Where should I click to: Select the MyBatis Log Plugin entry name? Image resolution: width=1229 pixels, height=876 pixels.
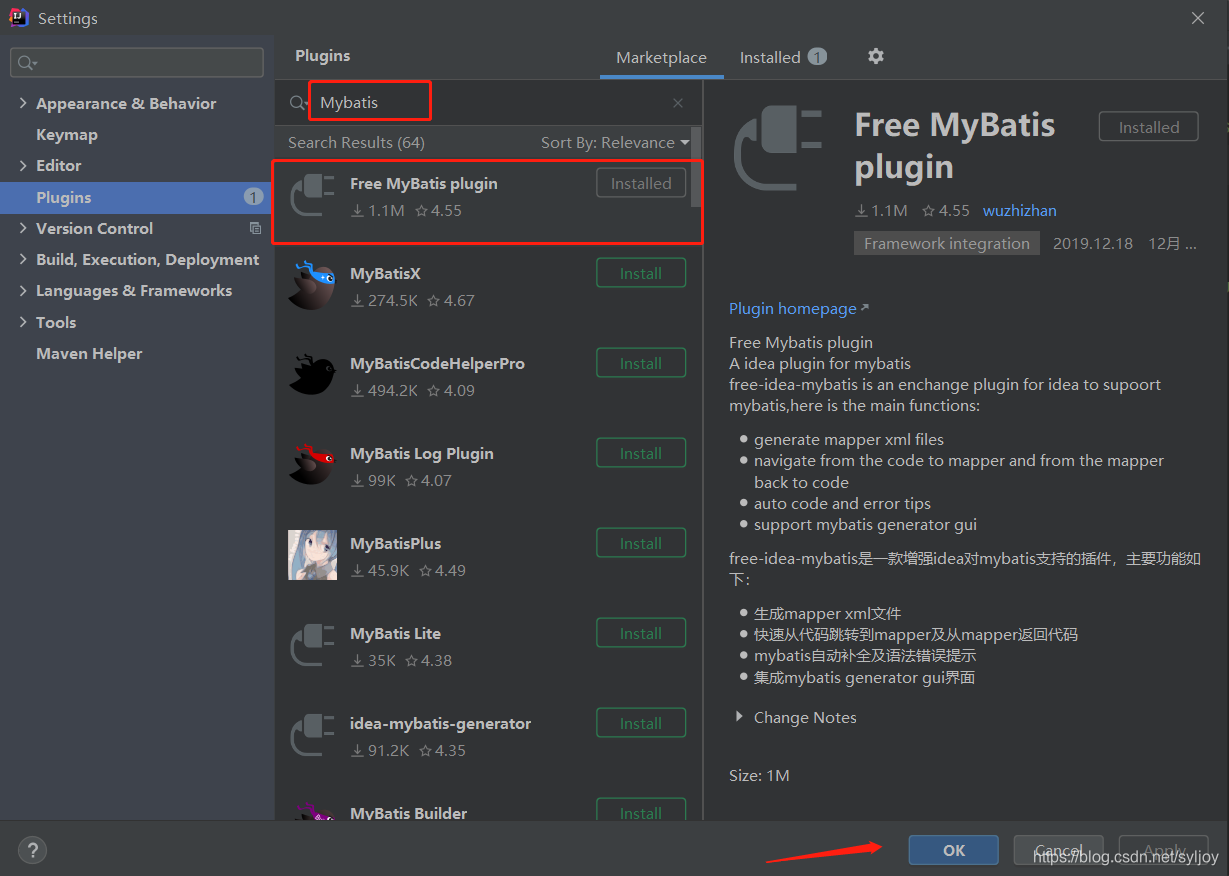tap(422, 453)
